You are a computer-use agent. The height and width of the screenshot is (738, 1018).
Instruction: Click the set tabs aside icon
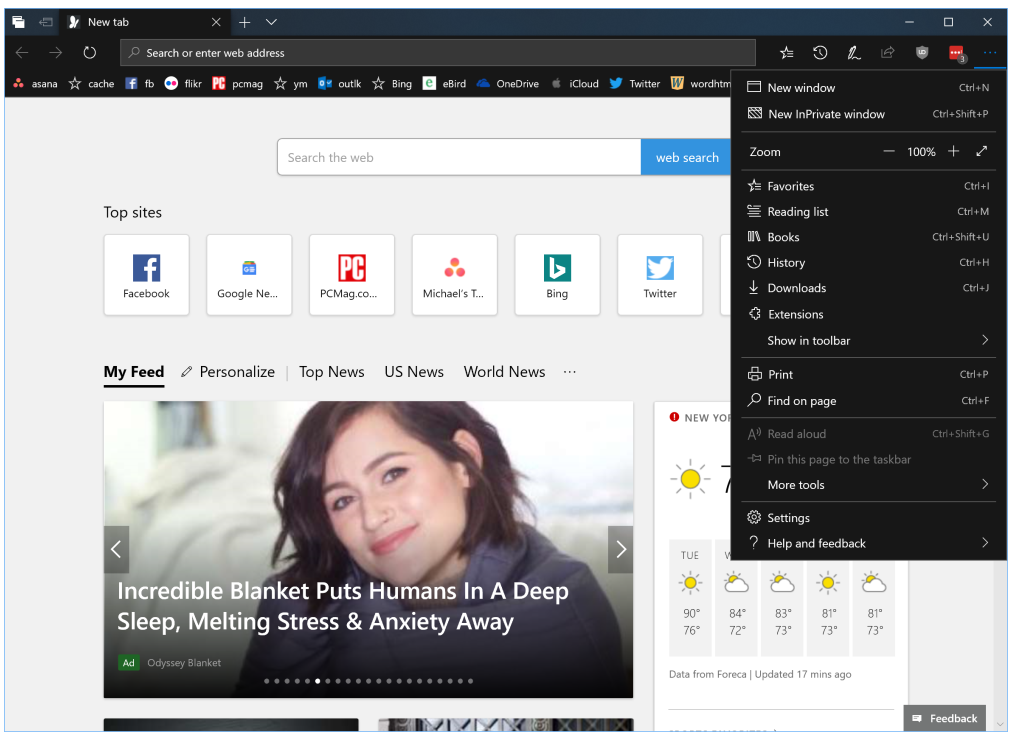(x=46, y=21)
